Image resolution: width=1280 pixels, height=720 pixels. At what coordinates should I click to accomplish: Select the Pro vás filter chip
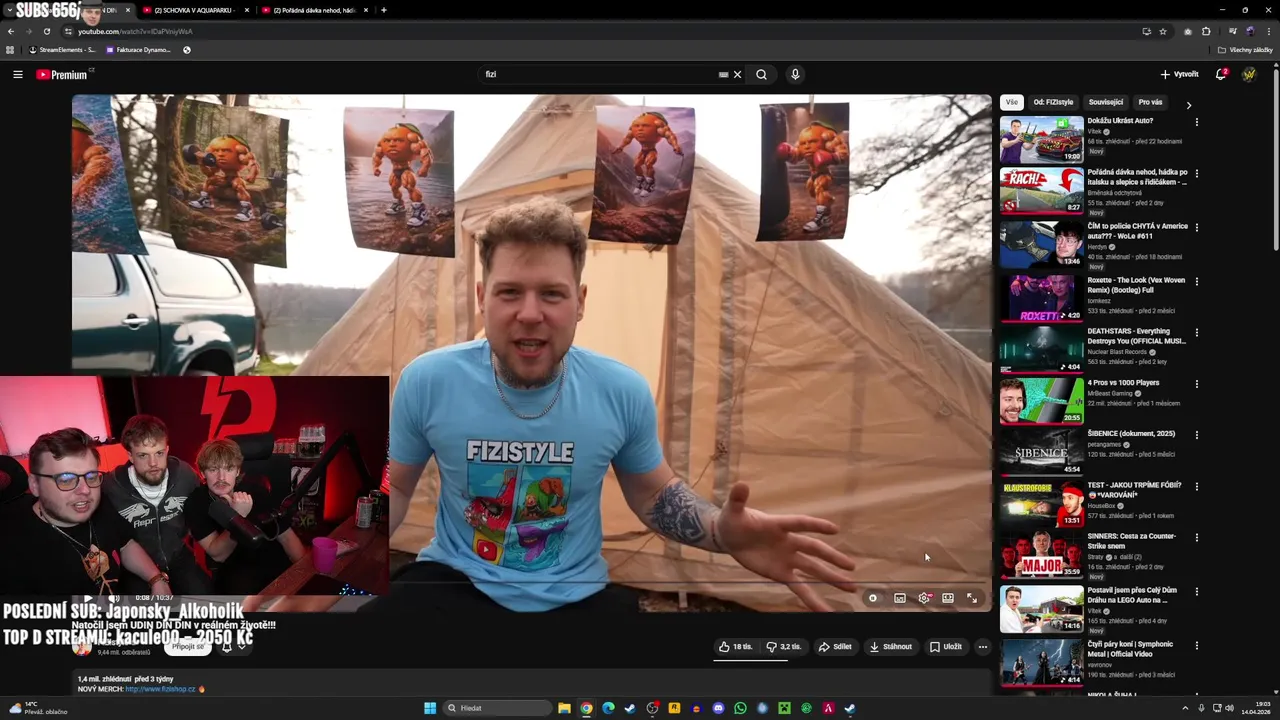click(1150, 102)
